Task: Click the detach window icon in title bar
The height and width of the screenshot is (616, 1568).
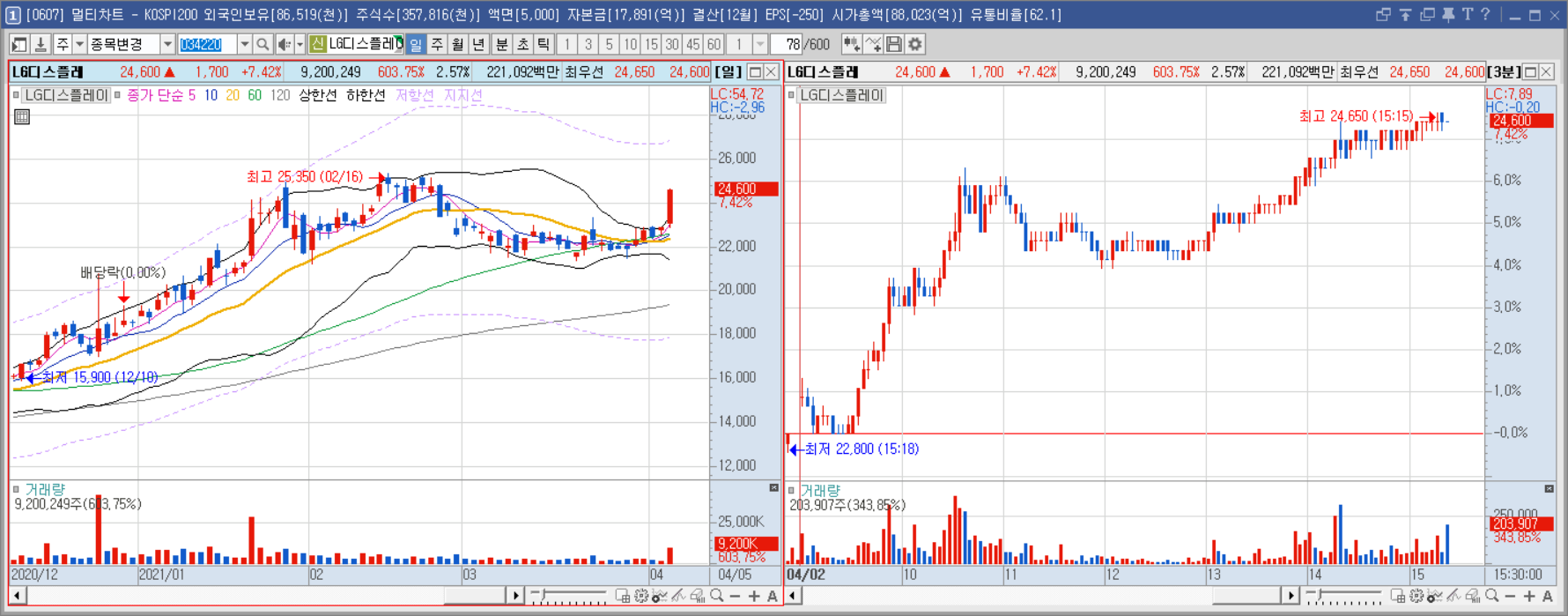Action: 1383,14
